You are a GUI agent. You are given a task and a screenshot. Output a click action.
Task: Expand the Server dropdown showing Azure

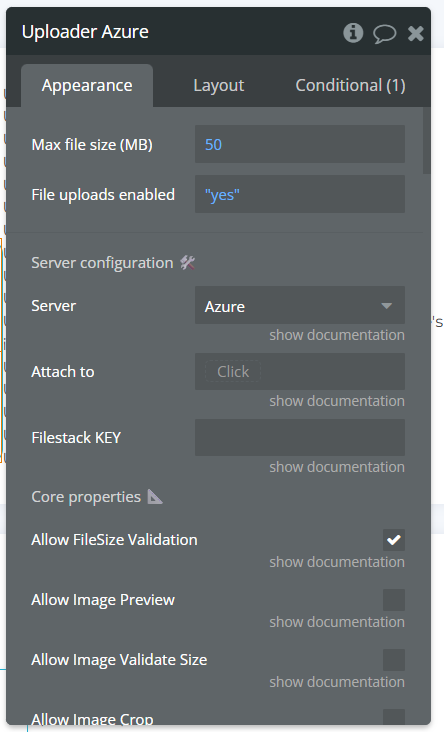[x=300, y=305]
